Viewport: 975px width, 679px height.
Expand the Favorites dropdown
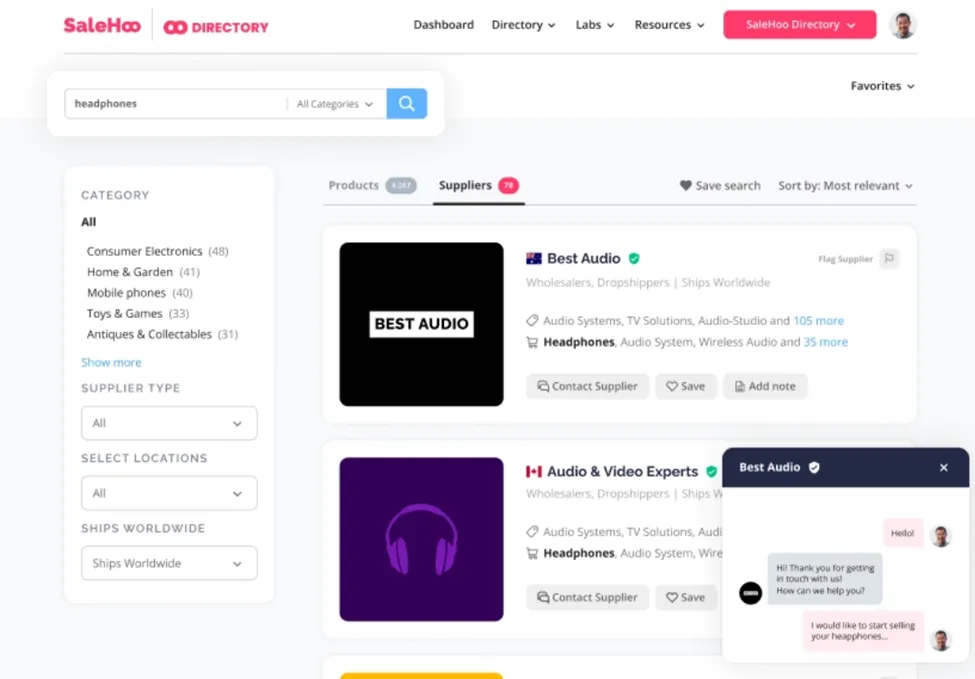point(882,86)
